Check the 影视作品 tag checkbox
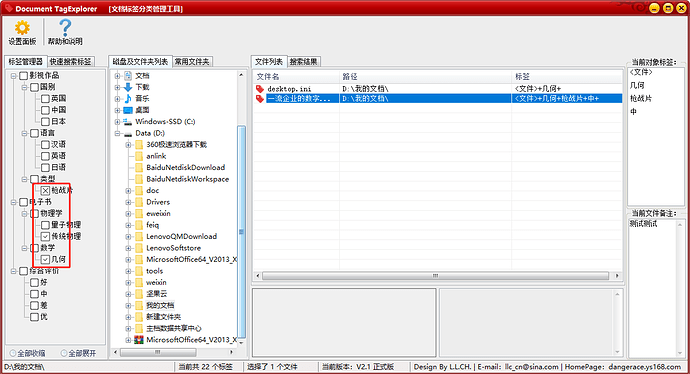 (24, 76)
